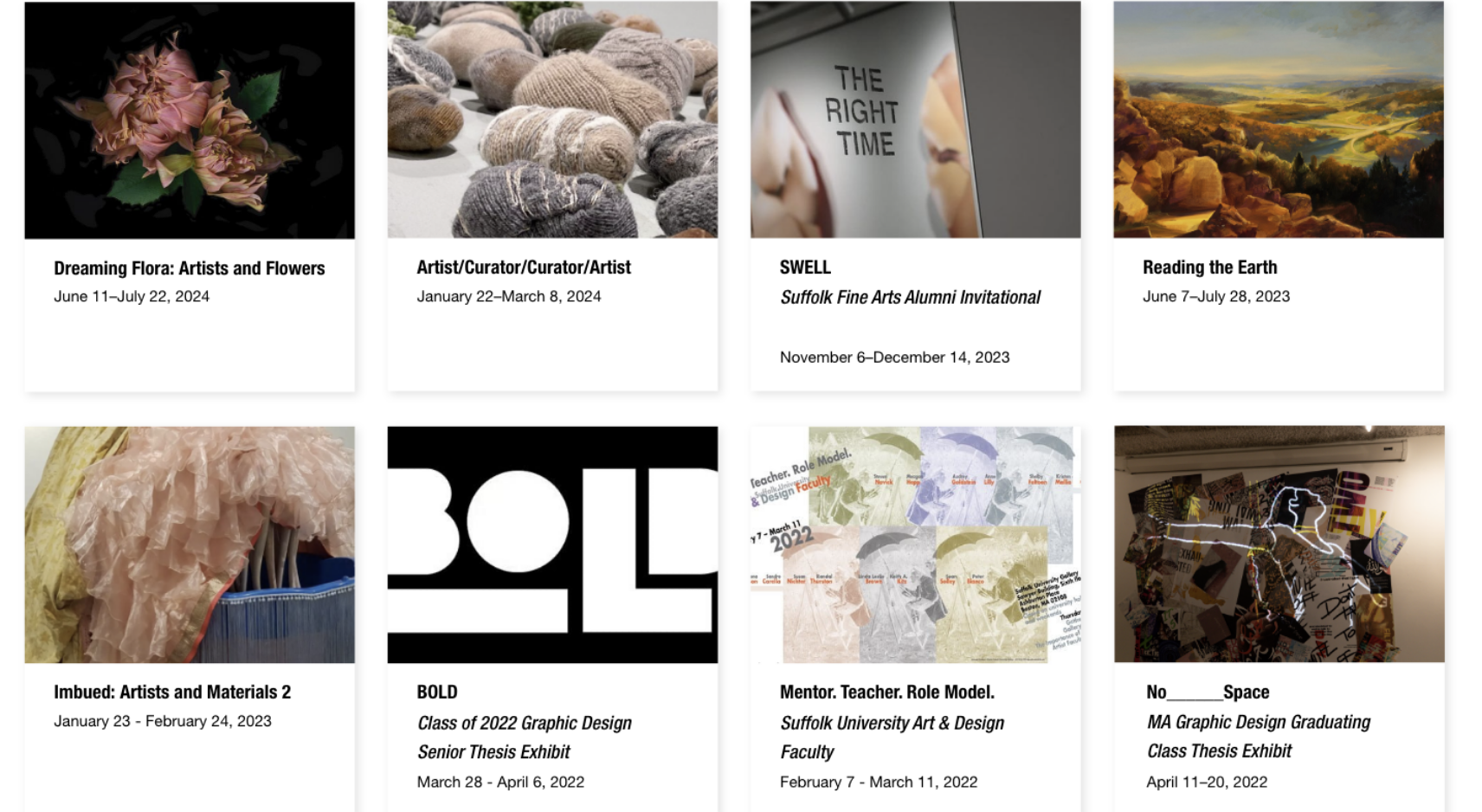The width and height of the screenshot is (1482, 812).
Task: Click Suffolk University Art & Design Faculty subtitle
Action: tap(892, 738)
